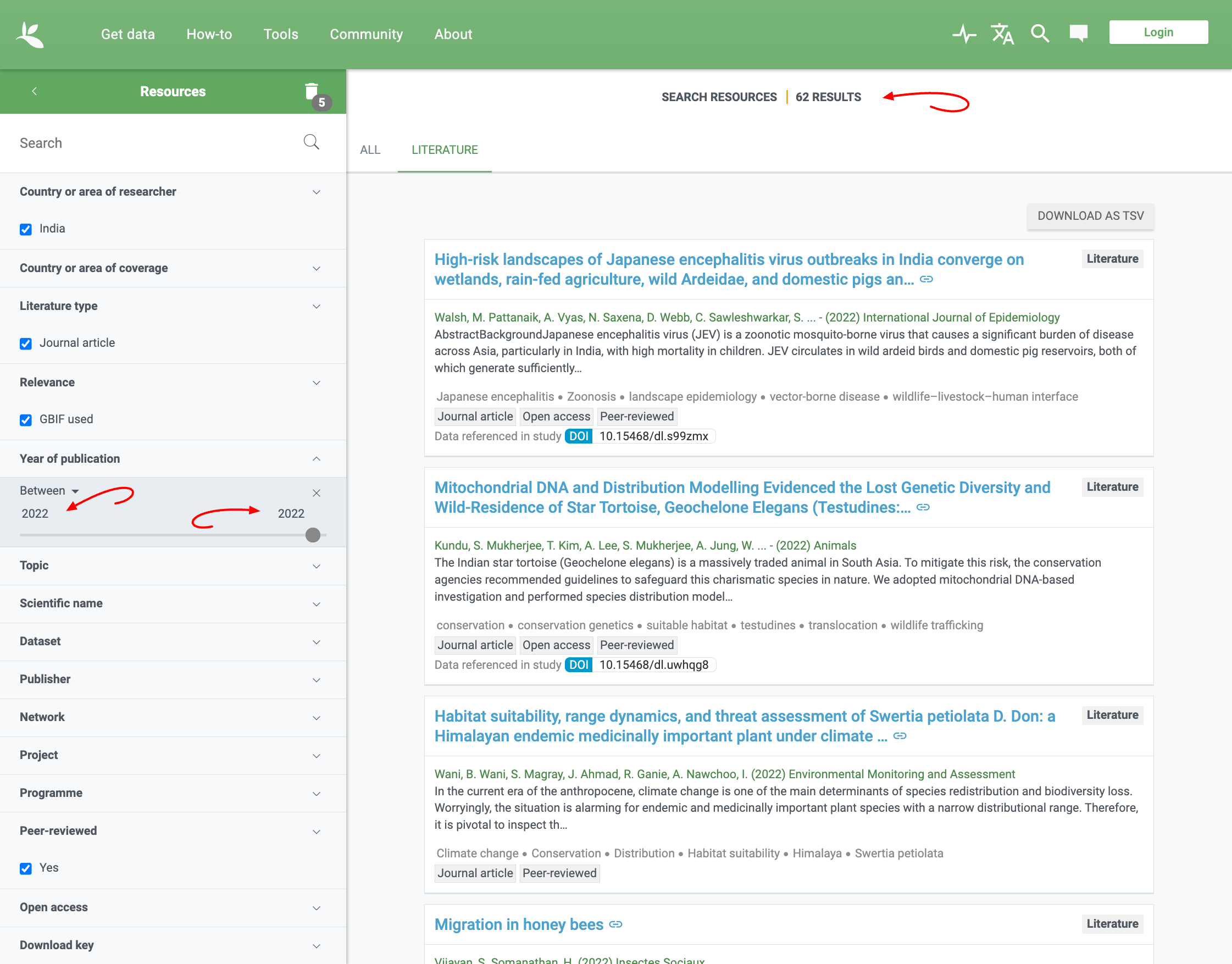1232x964 pixels.
Task: Open the feedback speech bubble icon
Action: [x=1078, y=33]
